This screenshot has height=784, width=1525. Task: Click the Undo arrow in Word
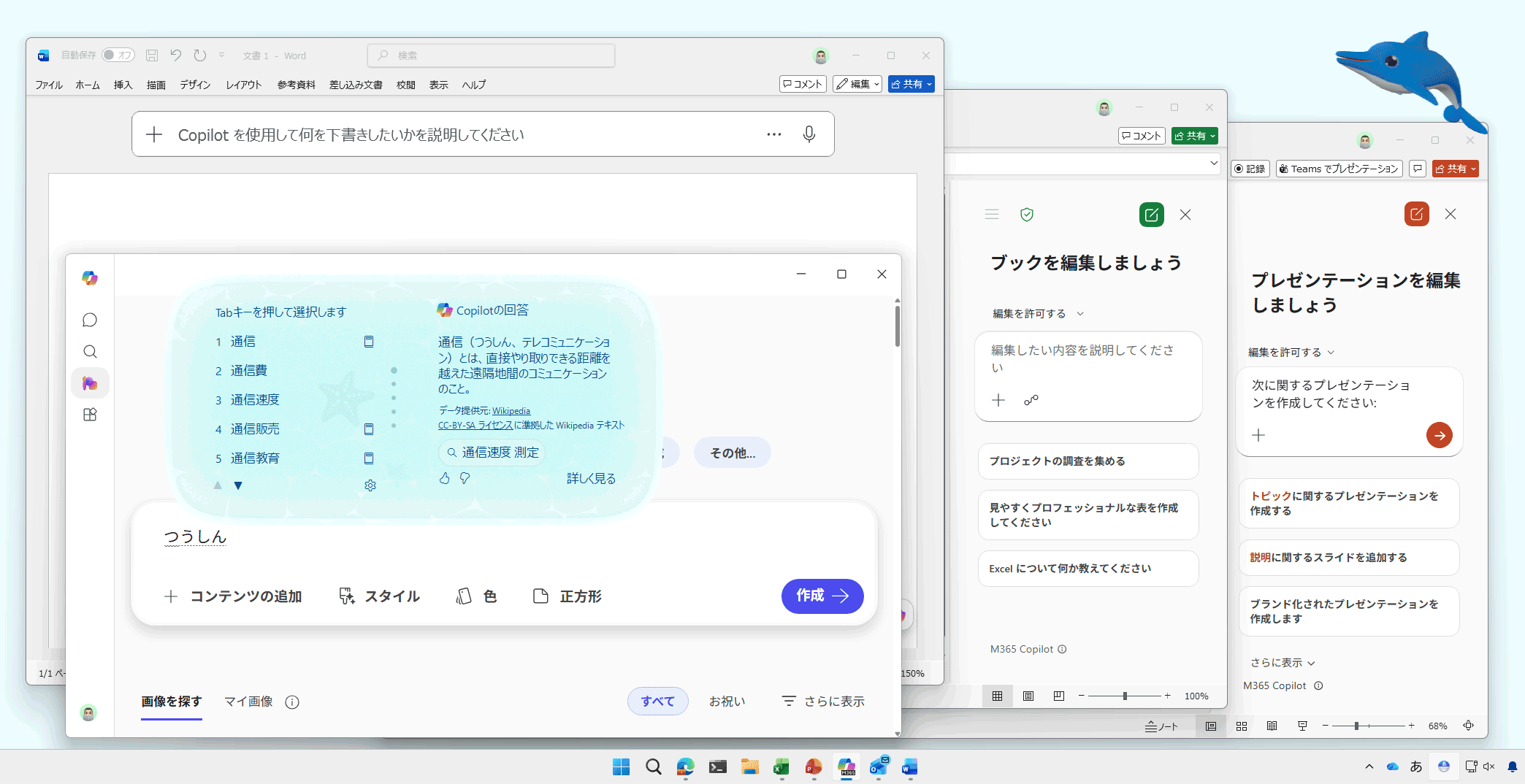[176, 55]
